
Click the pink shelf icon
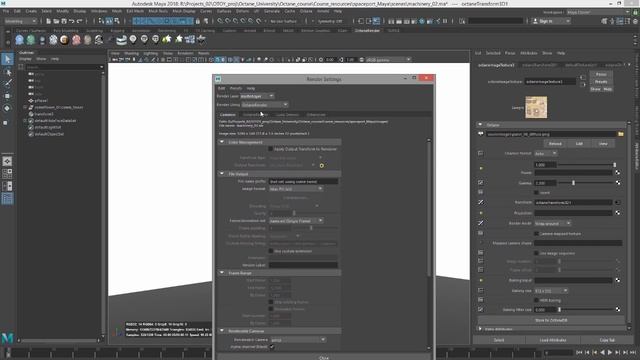tap(76, 40)
